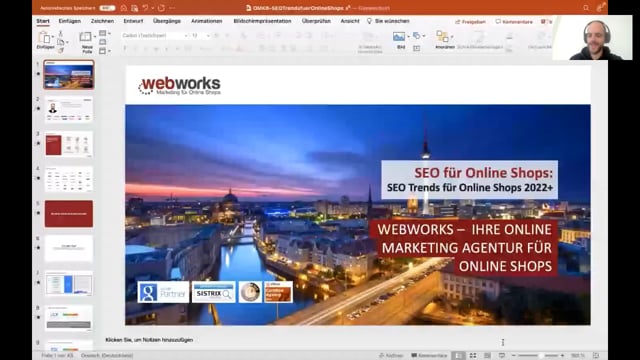Click the Undo arrow icon
The width and height of the screenshot is (640, 360).
click(x=145, y=8)
